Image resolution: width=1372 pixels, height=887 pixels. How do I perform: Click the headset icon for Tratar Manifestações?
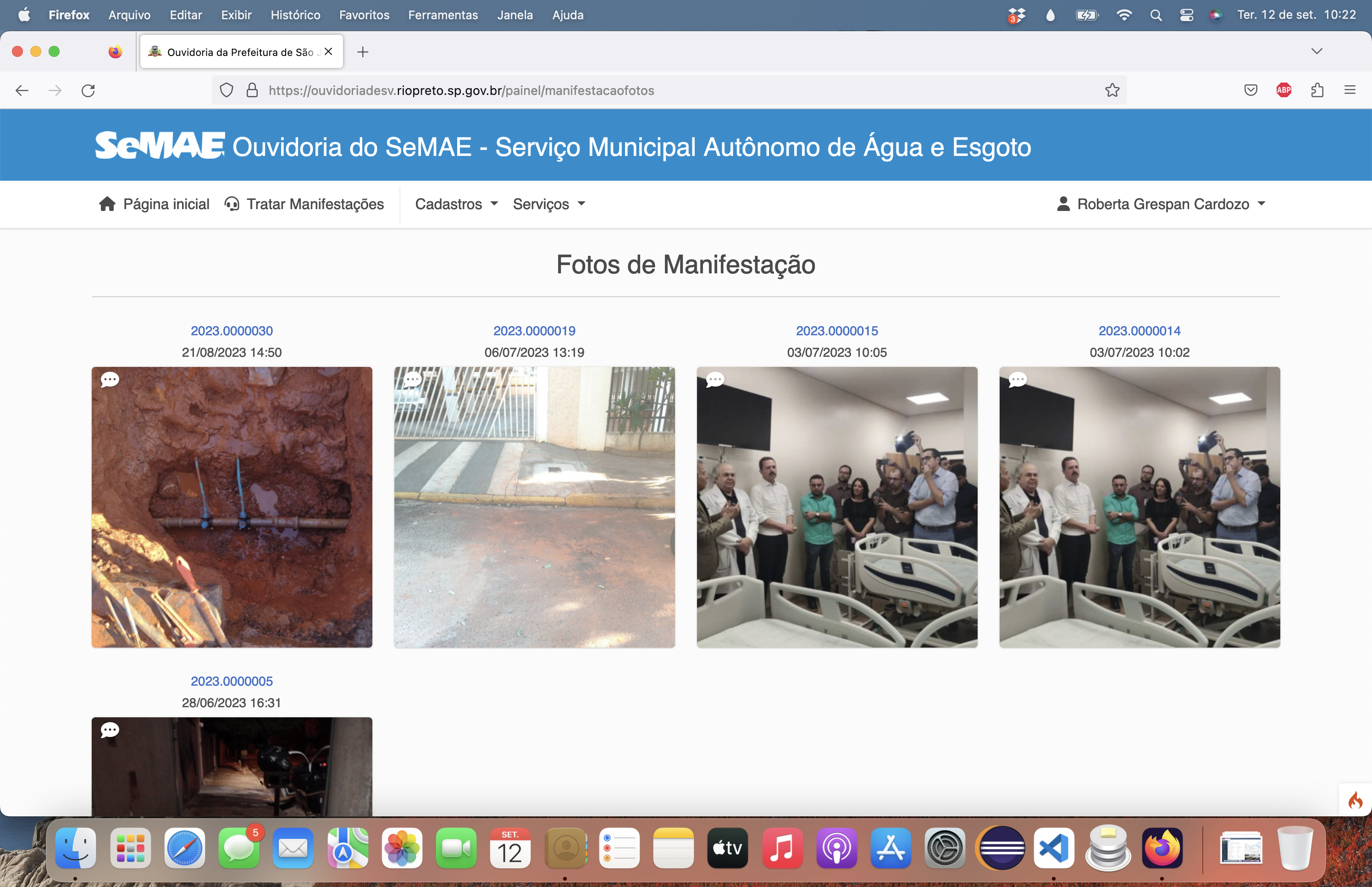coord(232,204)
